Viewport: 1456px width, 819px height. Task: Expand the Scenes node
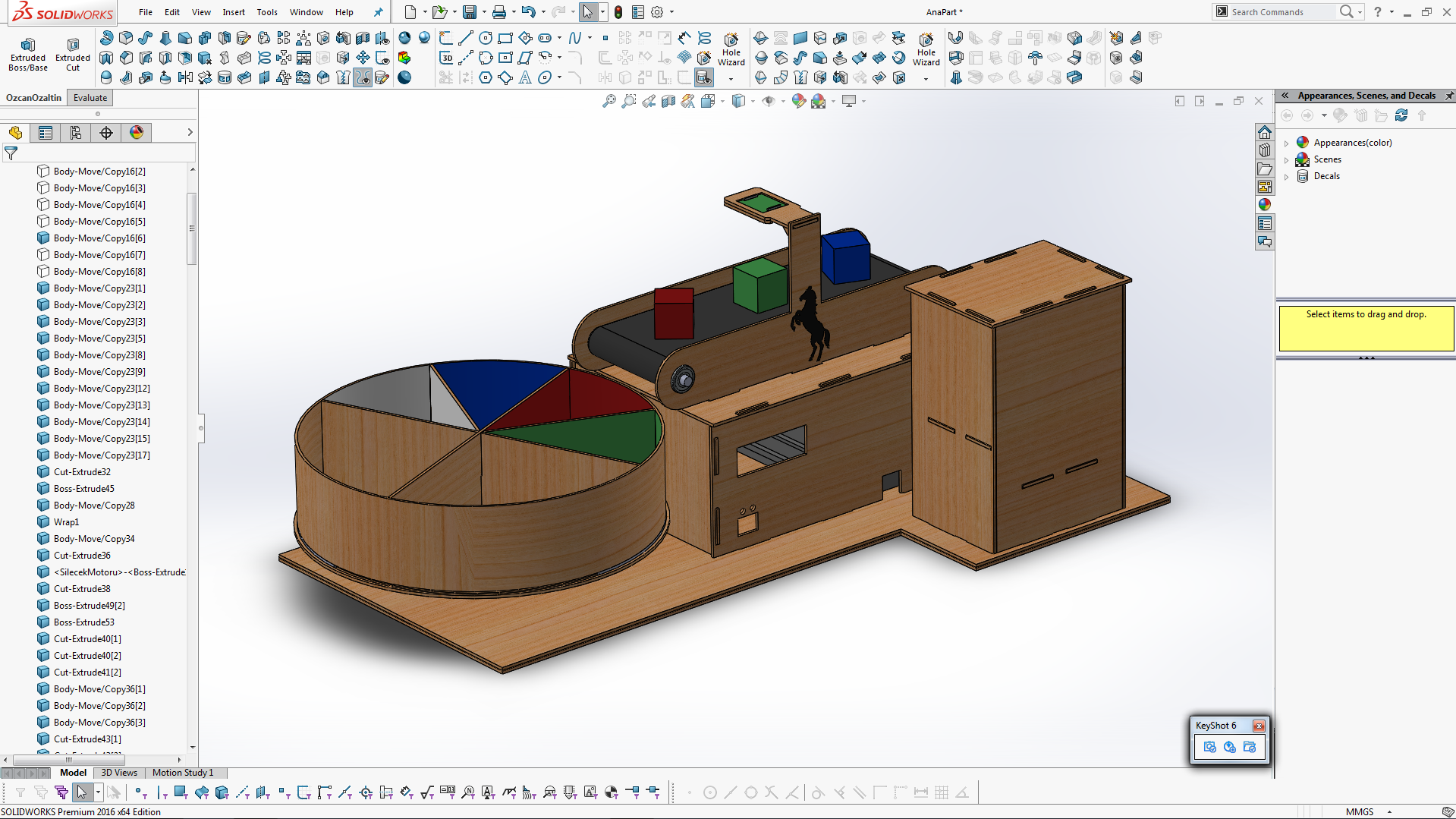pyautogui.click(x=1286, y=159)
